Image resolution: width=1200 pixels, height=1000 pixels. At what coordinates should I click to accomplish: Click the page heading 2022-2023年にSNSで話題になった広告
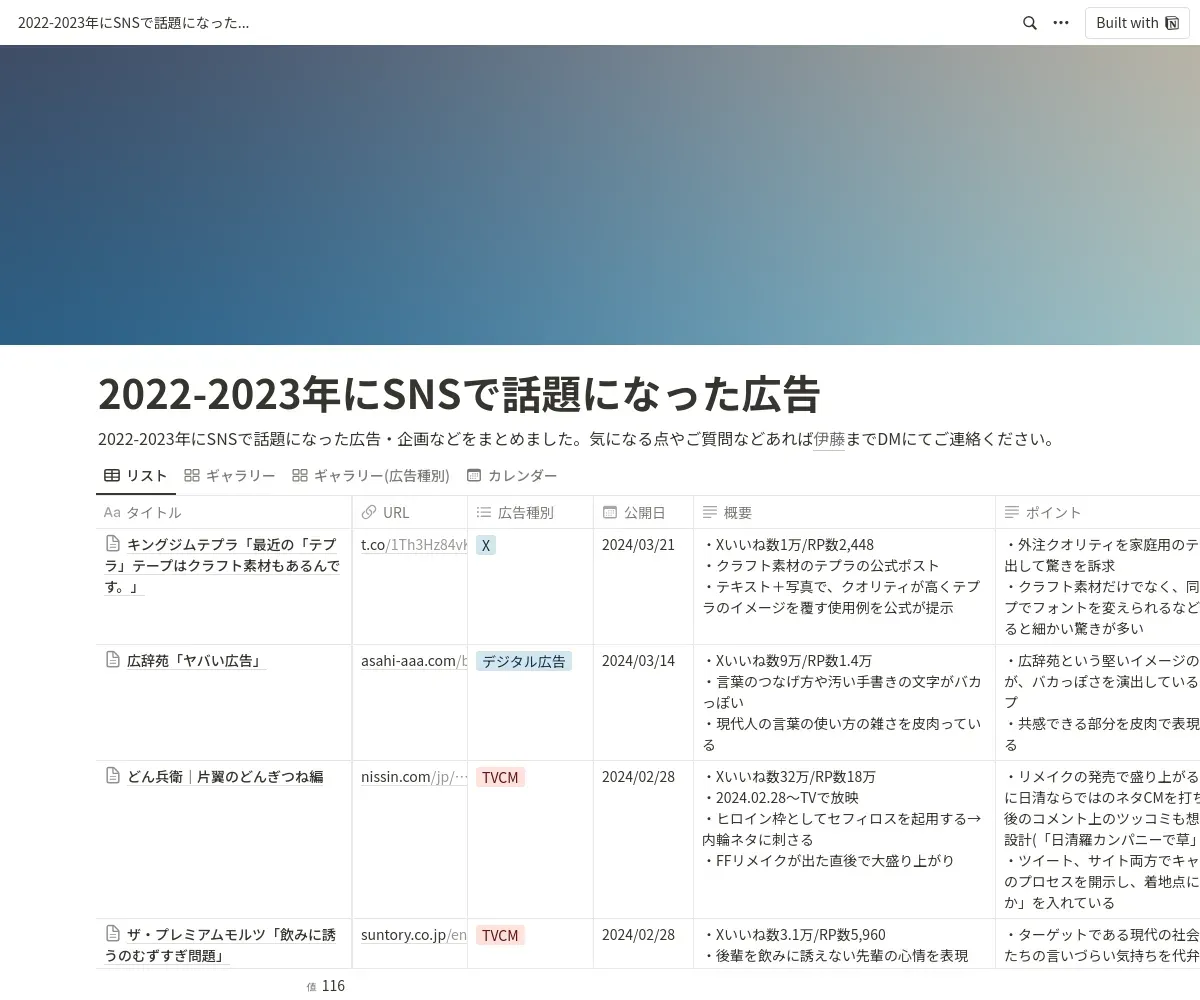point(459,395)
